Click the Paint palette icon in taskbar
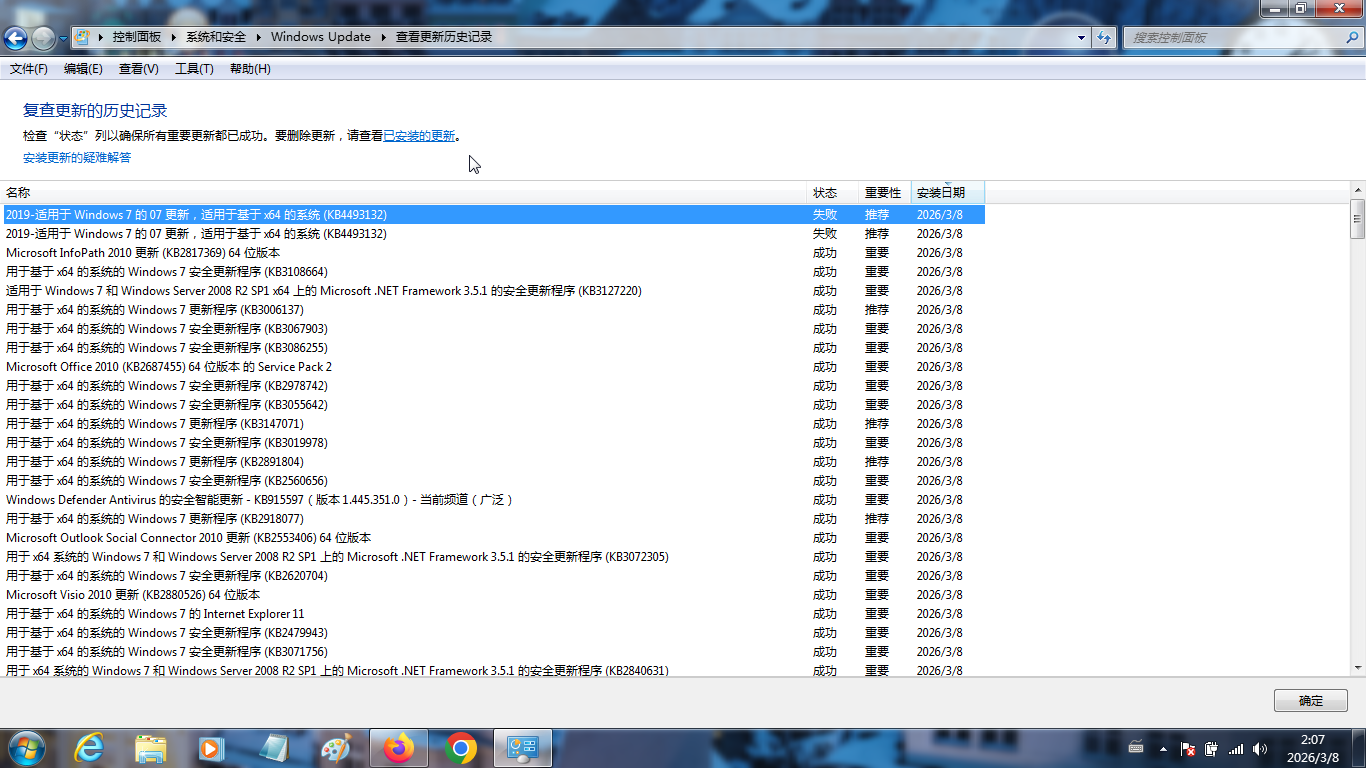The width and height of the screenshot is (1366, 768). (336, 748)
